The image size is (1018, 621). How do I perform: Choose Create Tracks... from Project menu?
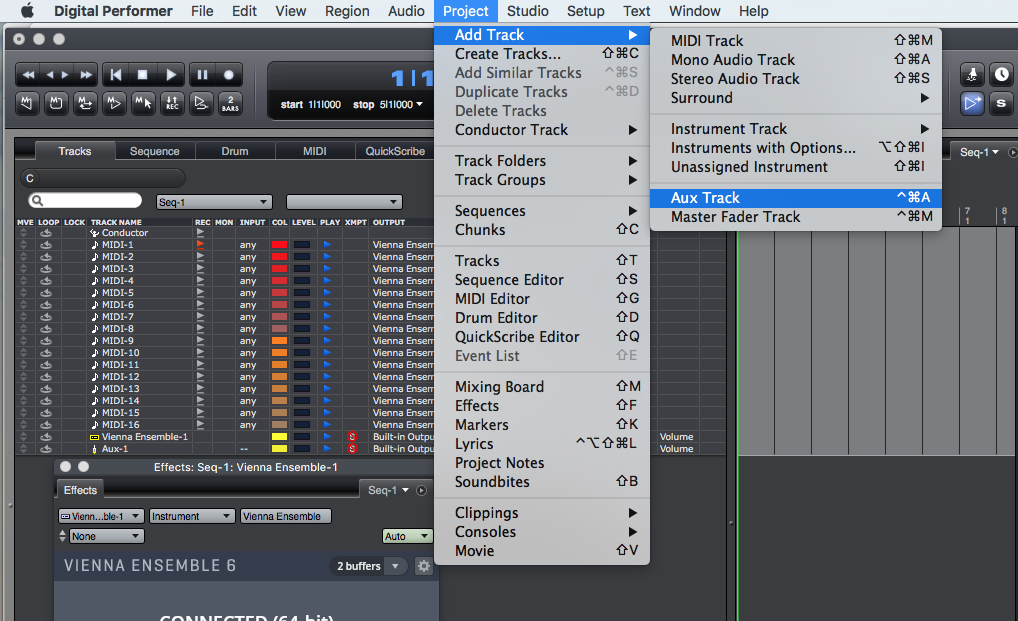(541, 54)
